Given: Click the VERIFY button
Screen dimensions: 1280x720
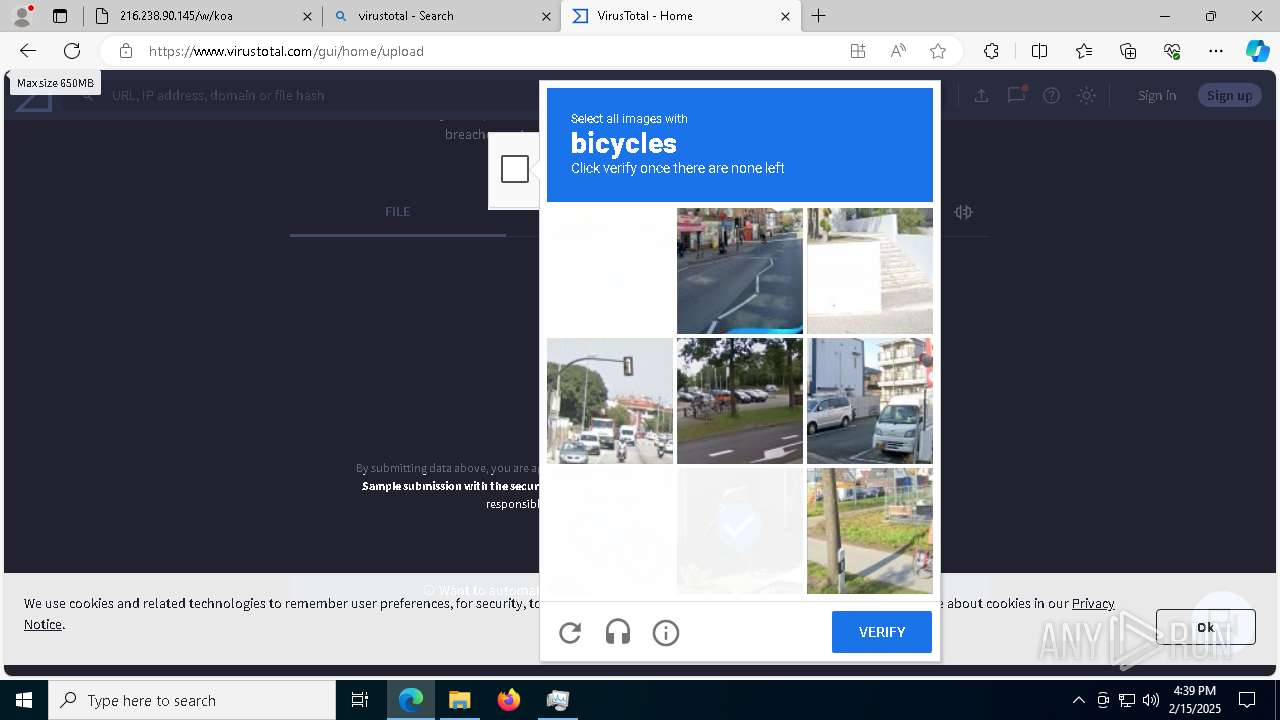Looking at the screenshot, I should 882,632.
